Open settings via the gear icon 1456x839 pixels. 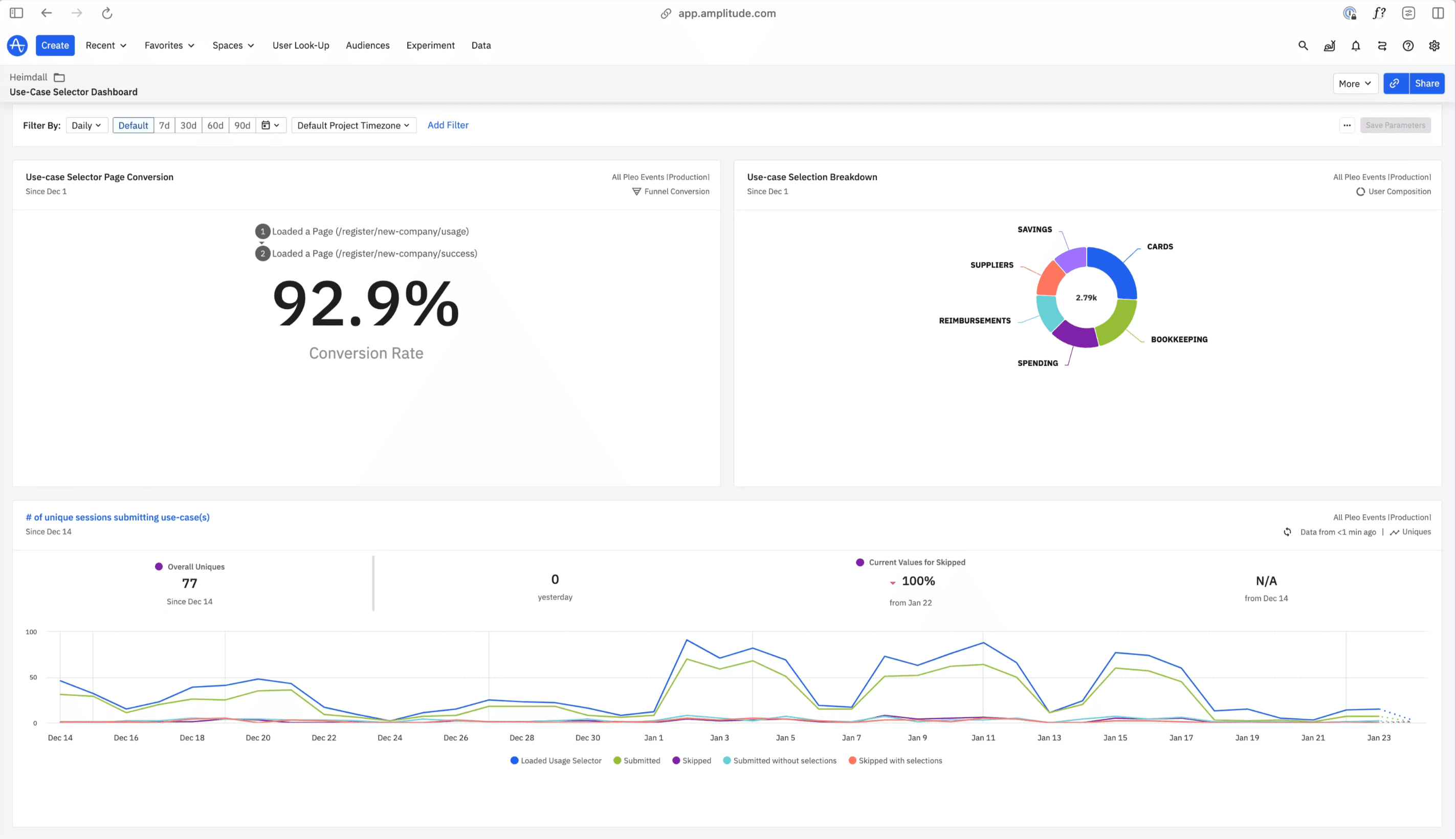pos(1435,46)
